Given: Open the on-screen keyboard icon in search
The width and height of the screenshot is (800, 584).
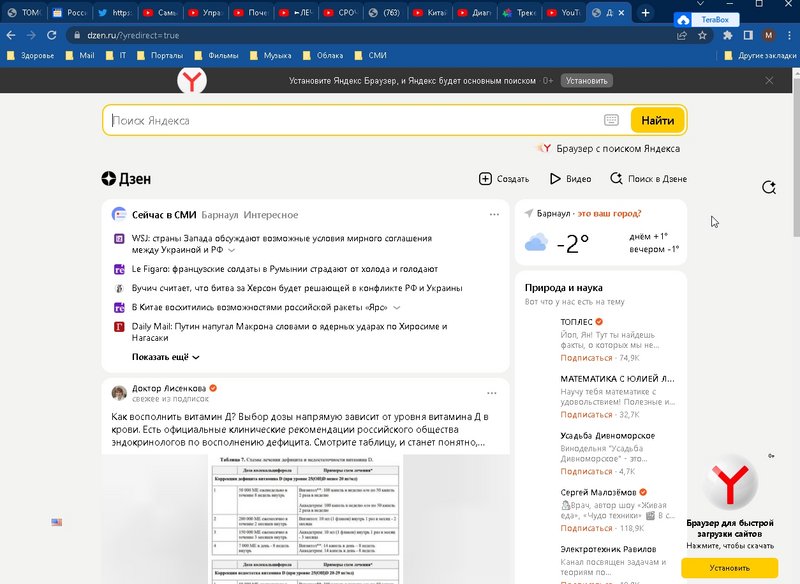Looking at the screenshot, I should tap(611, 120).
